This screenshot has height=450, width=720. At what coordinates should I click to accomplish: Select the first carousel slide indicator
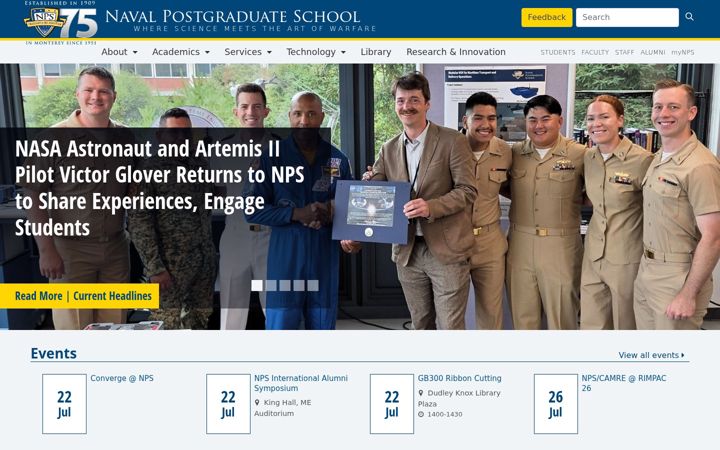pos(257,286)
